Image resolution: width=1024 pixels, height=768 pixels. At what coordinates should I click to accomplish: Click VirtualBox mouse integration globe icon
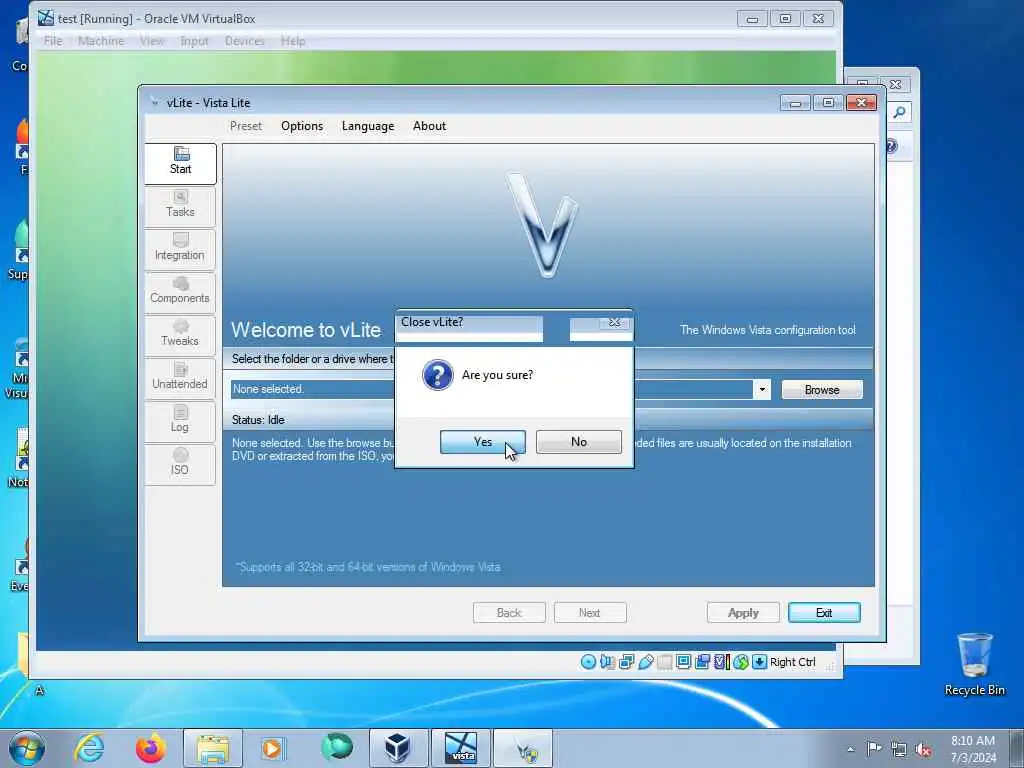741,662
